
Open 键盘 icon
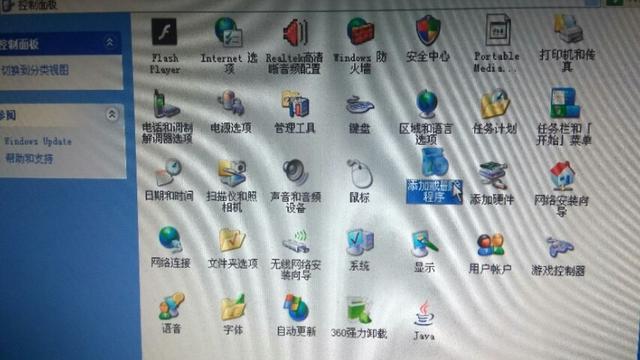point(360,105)
